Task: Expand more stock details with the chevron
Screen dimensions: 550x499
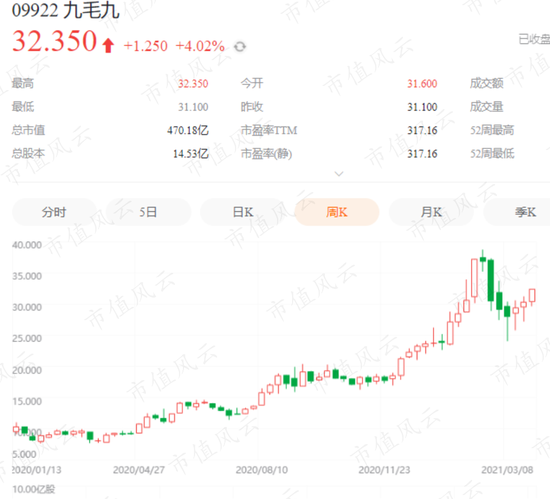Action: (339, 174)
